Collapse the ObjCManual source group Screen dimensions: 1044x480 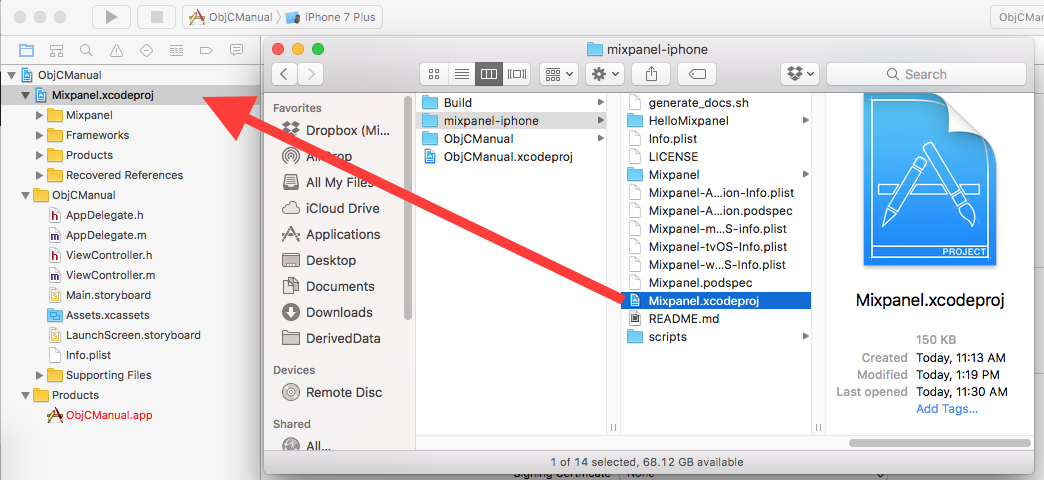[x=25, y=195]
